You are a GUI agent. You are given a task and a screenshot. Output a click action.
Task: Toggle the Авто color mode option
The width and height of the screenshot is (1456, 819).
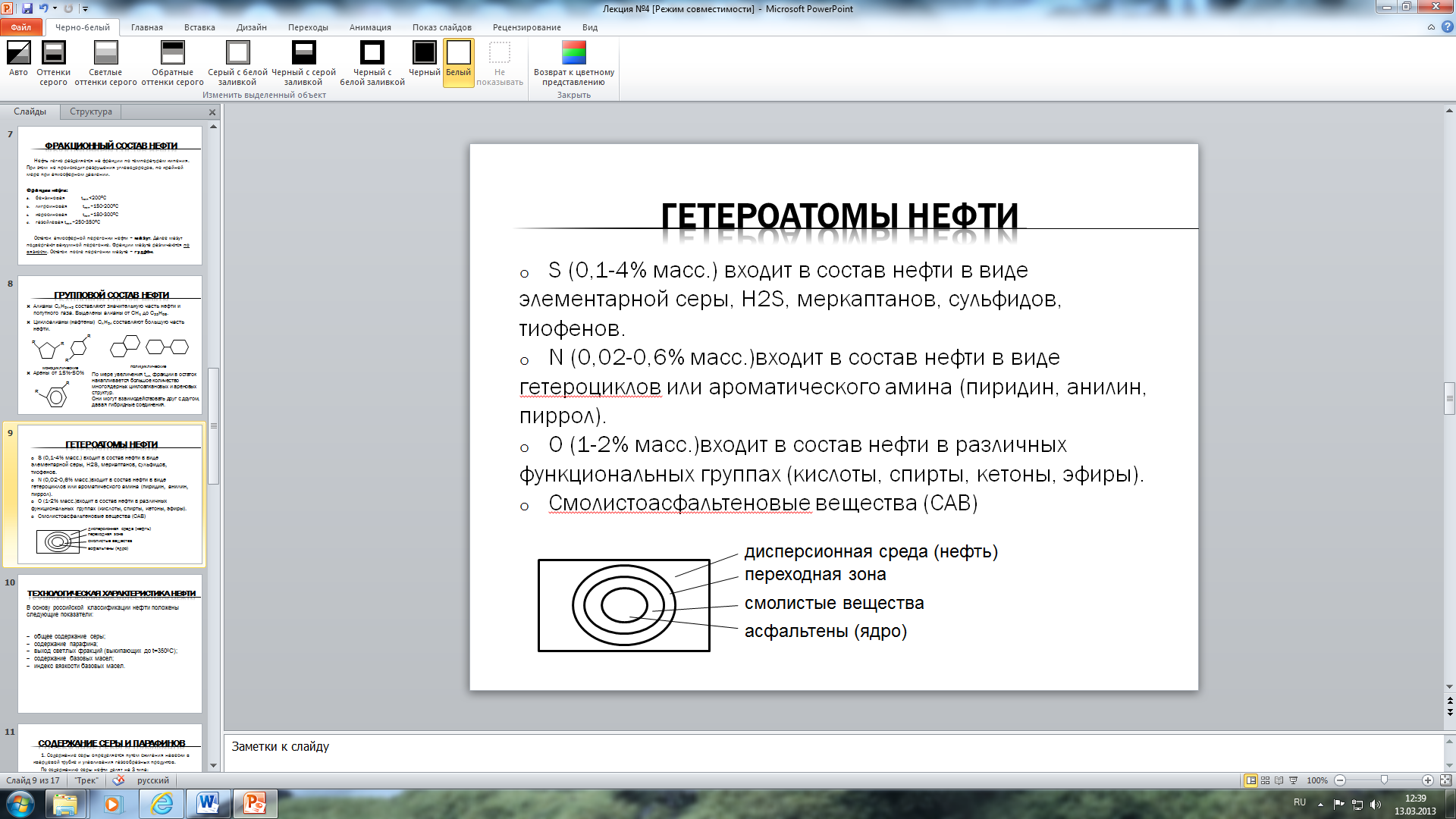point(18,62)
